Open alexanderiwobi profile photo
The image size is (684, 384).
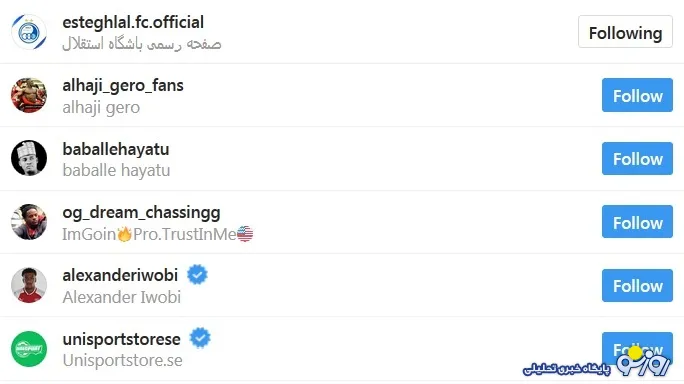(x=29, y=285)
